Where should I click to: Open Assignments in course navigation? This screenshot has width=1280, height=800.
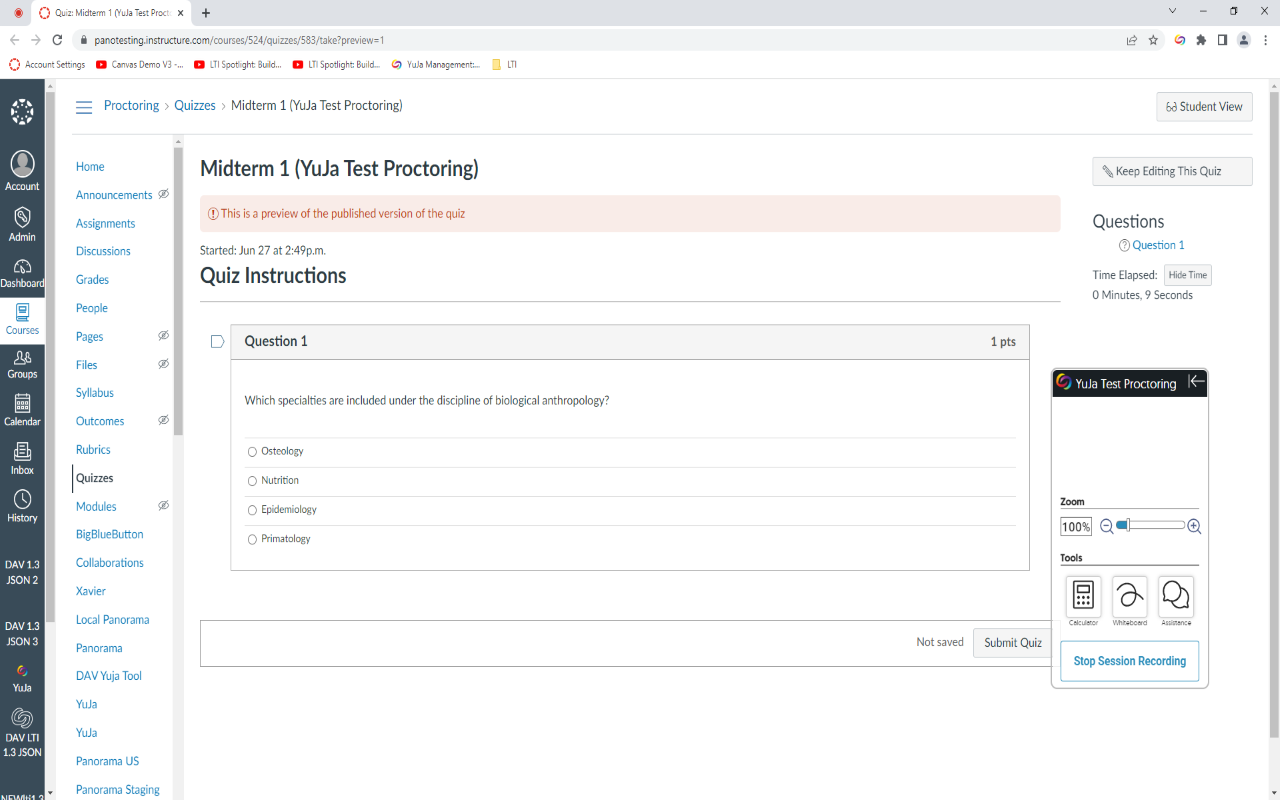(x=105, y=223)
